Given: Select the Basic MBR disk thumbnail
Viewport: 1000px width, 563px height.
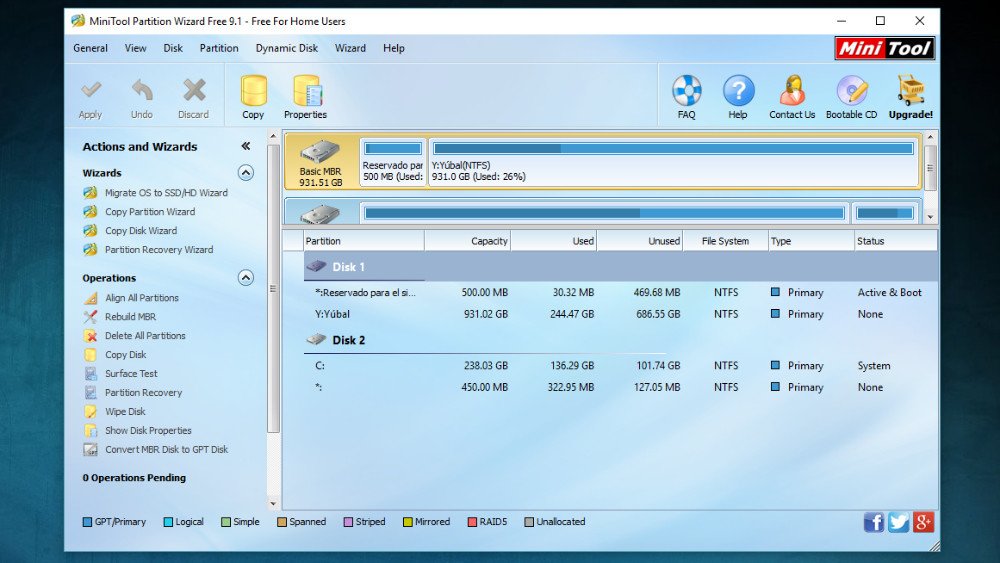Looking at the screenshot, I should [321, 162].
